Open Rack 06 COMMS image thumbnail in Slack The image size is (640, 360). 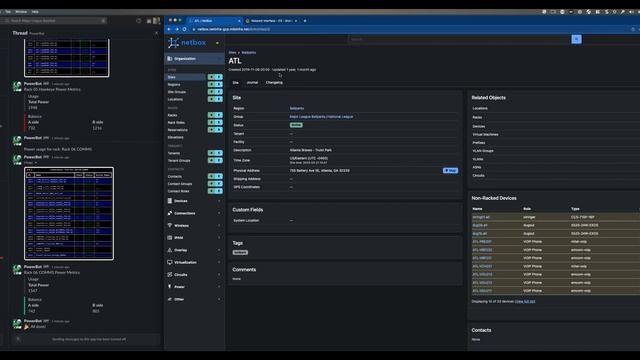tap(69, 213)
